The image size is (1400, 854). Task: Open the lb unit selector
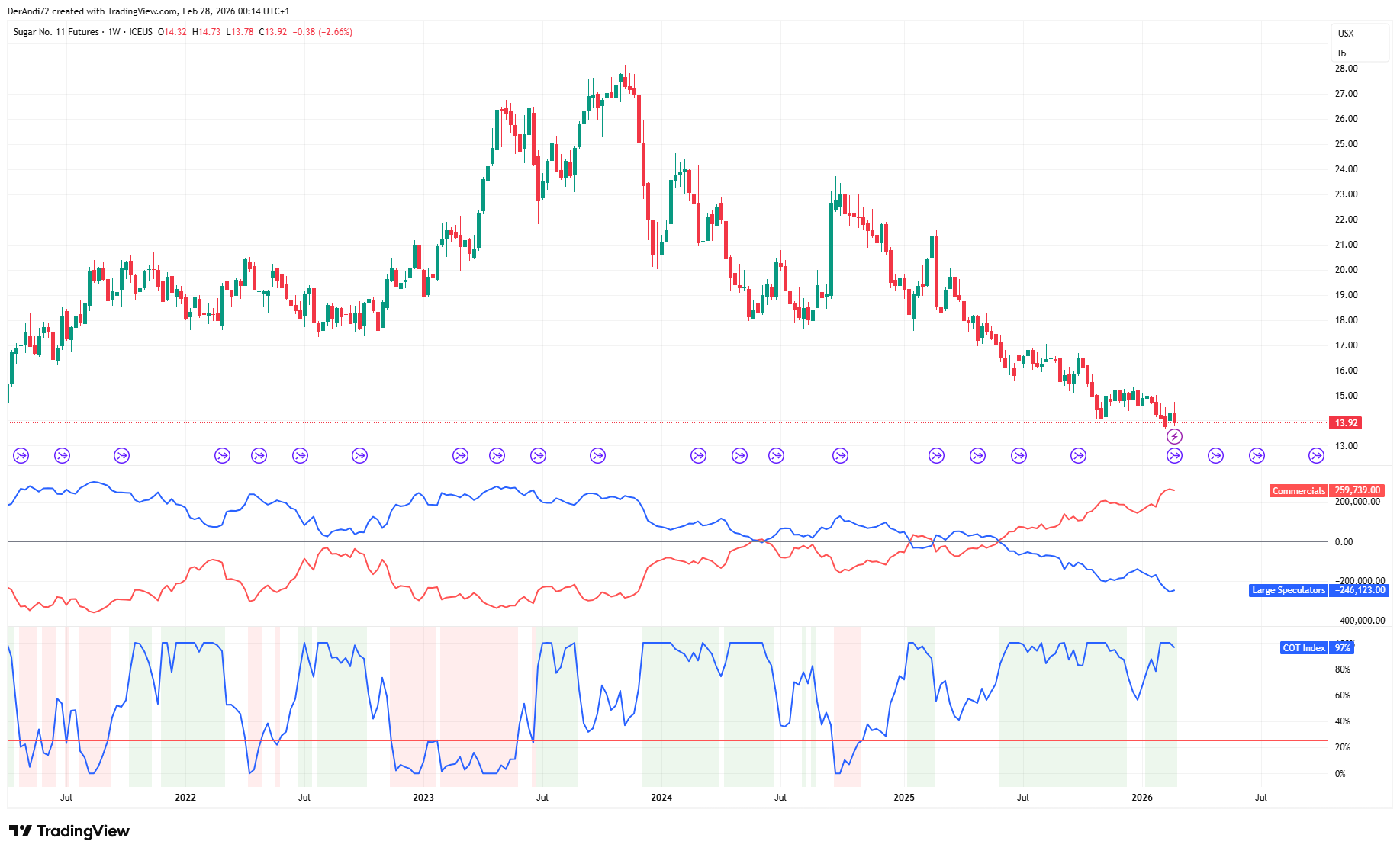coord(1342,53)
